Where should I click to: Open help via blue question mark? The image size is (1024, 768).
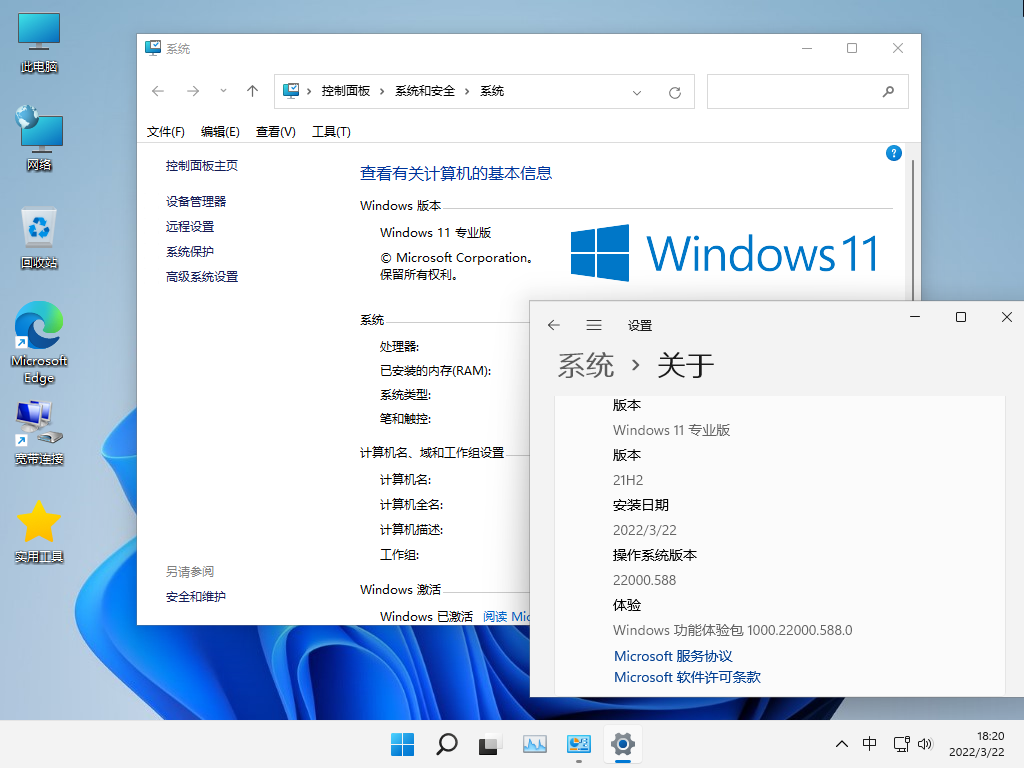(x=893, y=153)
